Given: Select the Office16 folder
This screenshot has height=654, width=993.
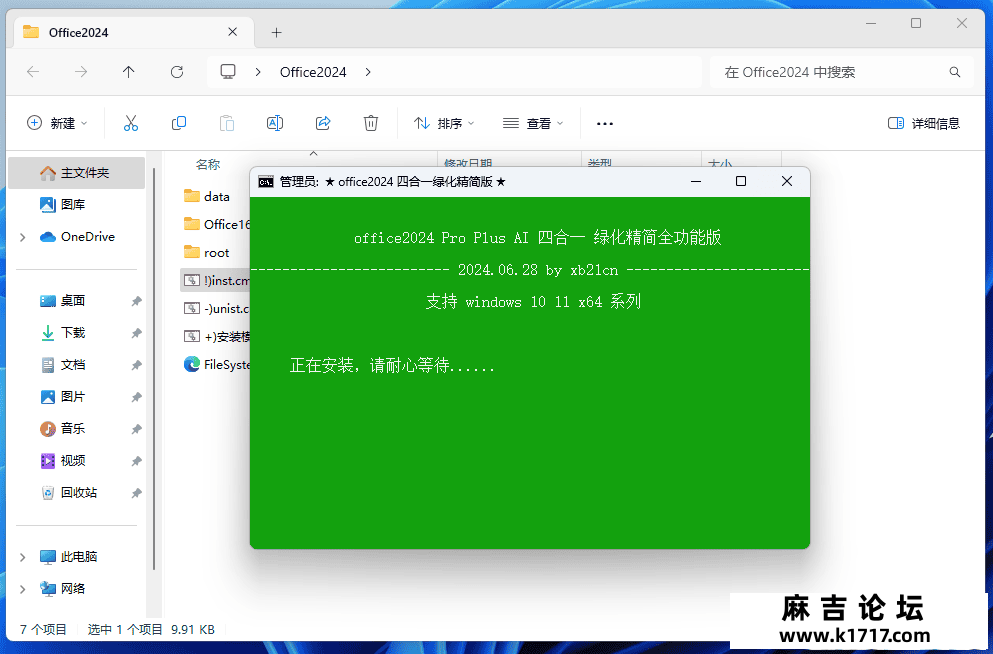Looking at the screenshot, I should pos(216,224).
